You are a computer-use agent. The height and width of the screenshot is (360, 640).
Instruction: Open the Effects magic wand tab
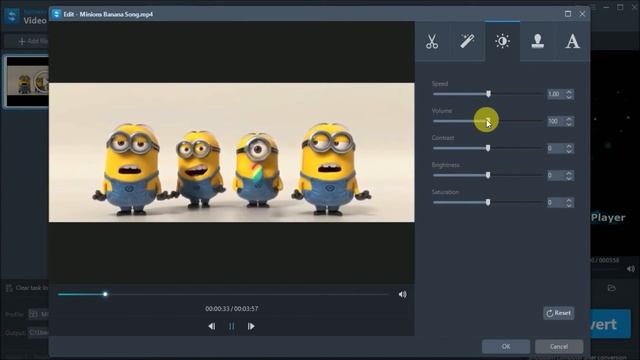[467, 41]
